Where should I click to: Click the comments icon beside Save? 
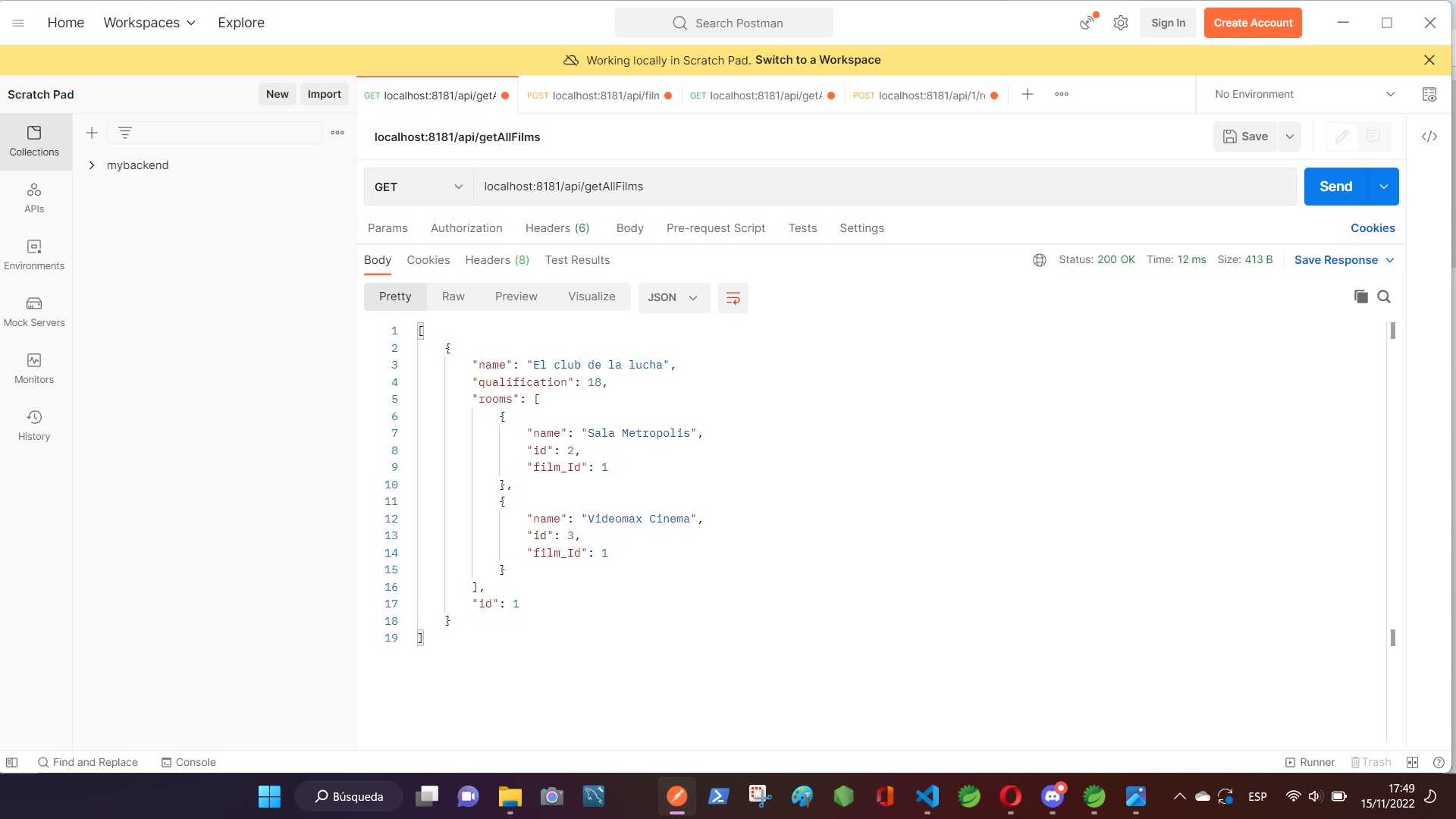point(1373,136)
